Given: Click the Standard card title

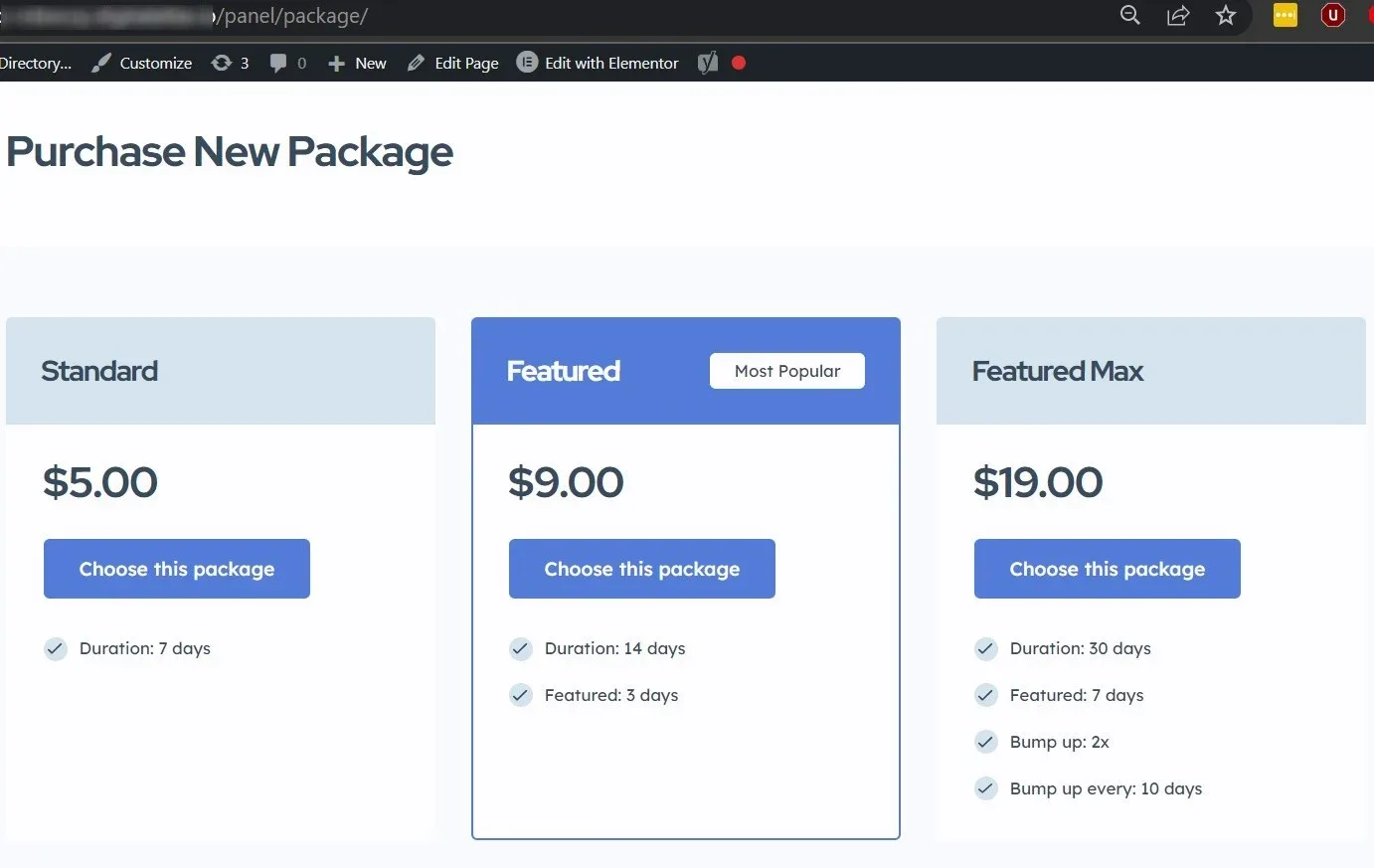Looking at the screenshot, I should click(x=99, y=371).
